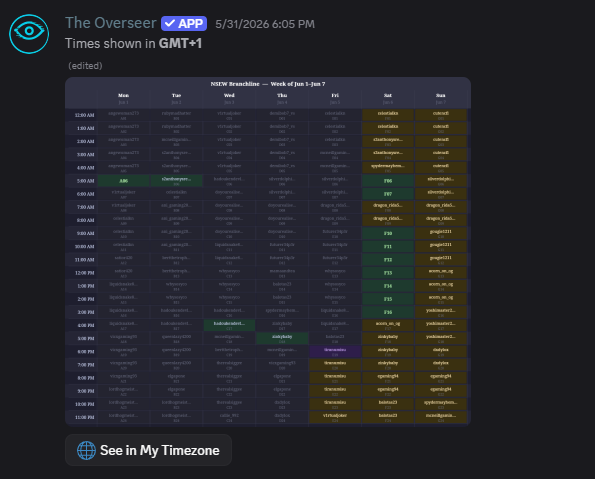The width and height of the screenshot is (595, 479).
Task: Click the globe icon on the timezone button
Action: pyautogui.click(x=87, y=451)
